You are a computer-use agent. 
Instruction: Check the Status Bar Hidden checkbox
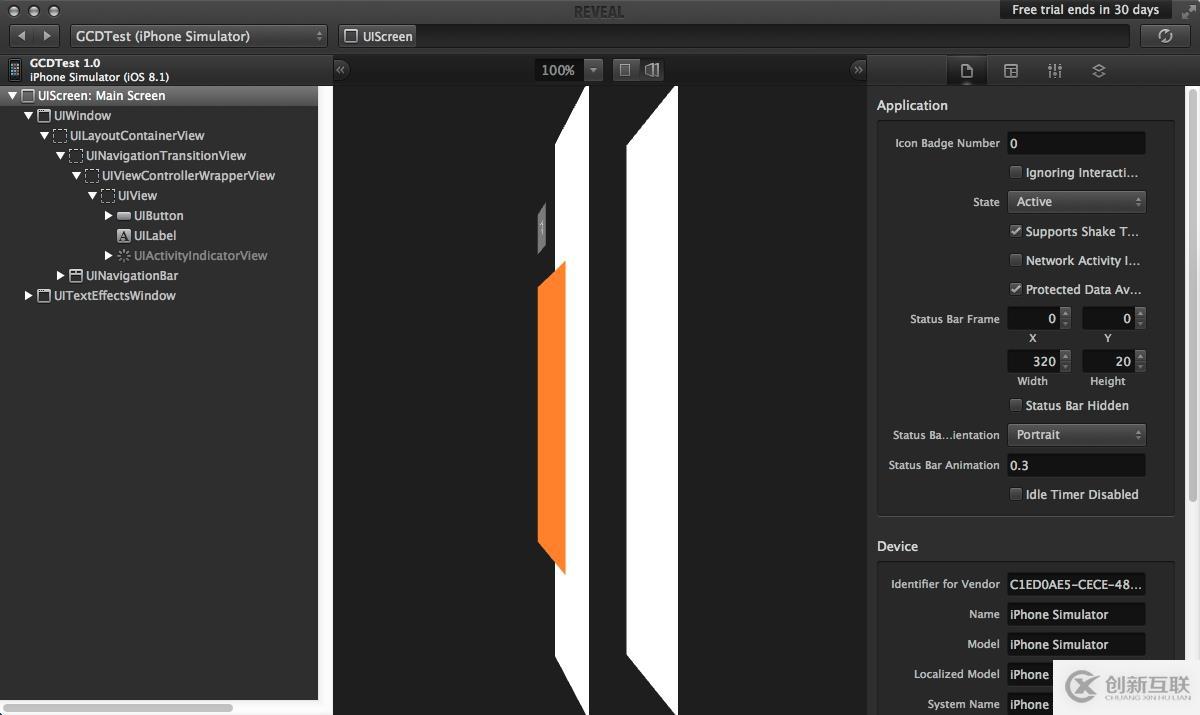click(x=1016, y=405)
